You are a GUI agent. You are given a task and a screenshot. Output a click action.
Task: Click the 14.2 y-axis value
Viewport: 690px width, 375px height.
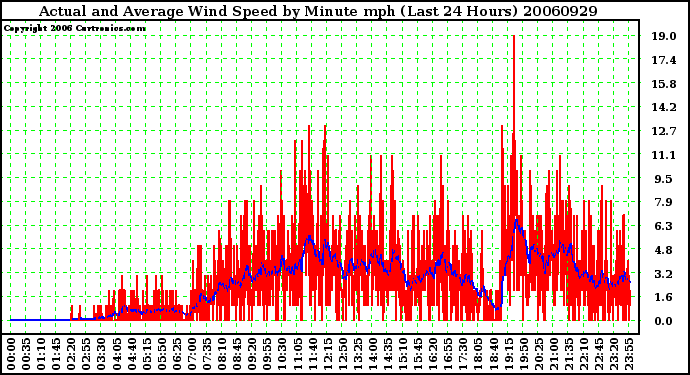tap(664, 107)
